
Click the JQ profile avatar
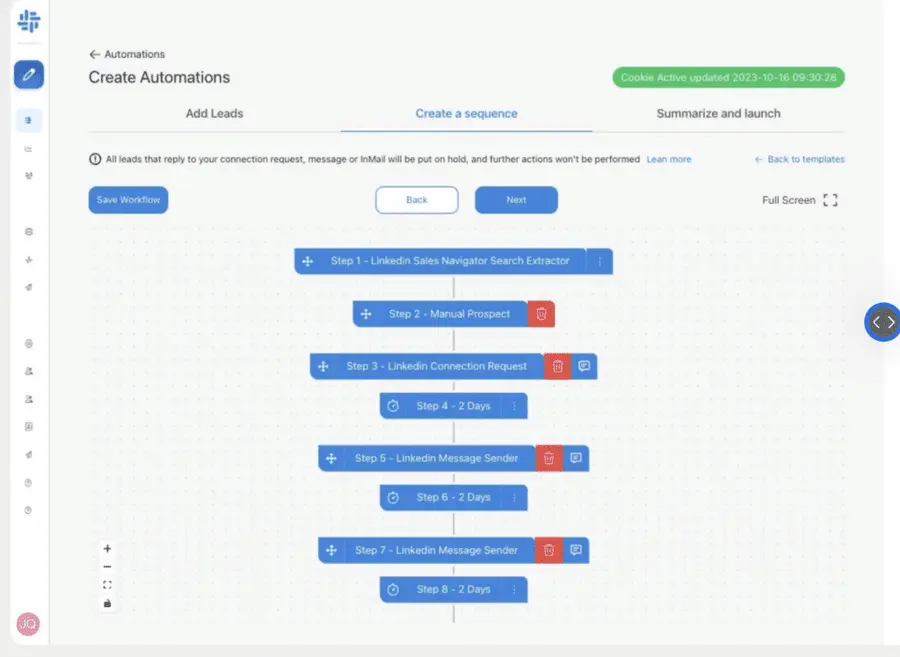pyautogui.click(x=28, y=624)
